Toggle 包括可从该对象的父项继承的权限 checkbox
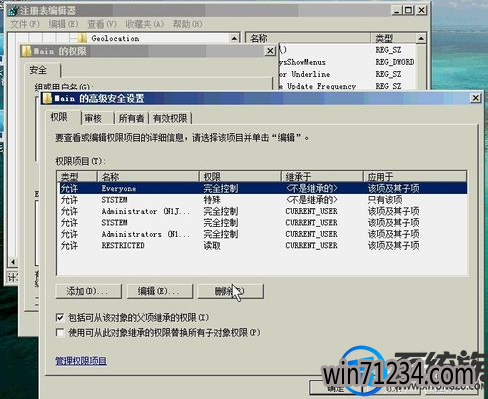Image resolution: width=488 pixels, height=399 pixels. 60,318
